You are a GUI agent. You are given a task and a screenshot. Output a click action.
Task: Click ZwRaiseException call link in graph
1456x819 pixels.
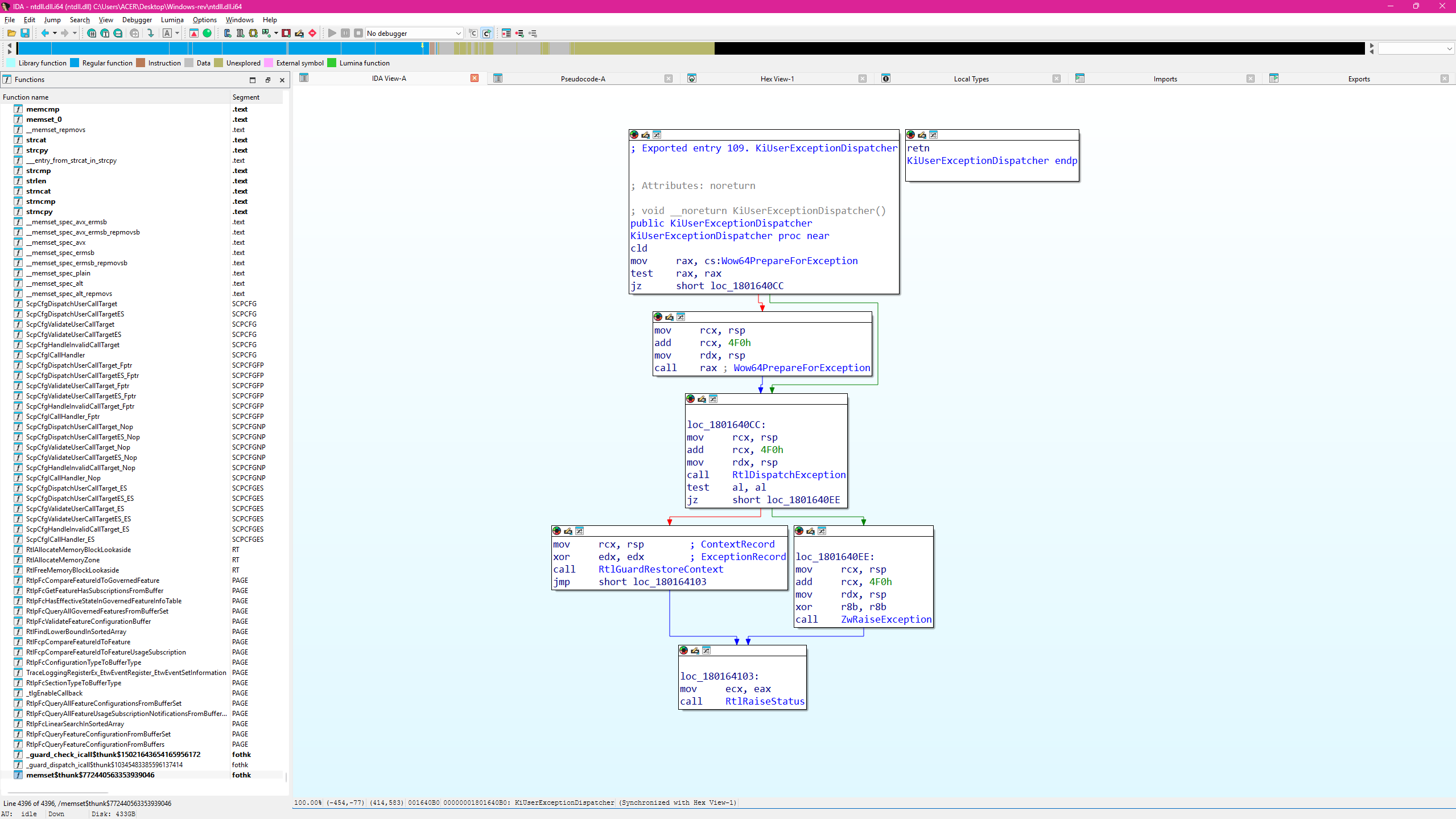click(886, 619)
